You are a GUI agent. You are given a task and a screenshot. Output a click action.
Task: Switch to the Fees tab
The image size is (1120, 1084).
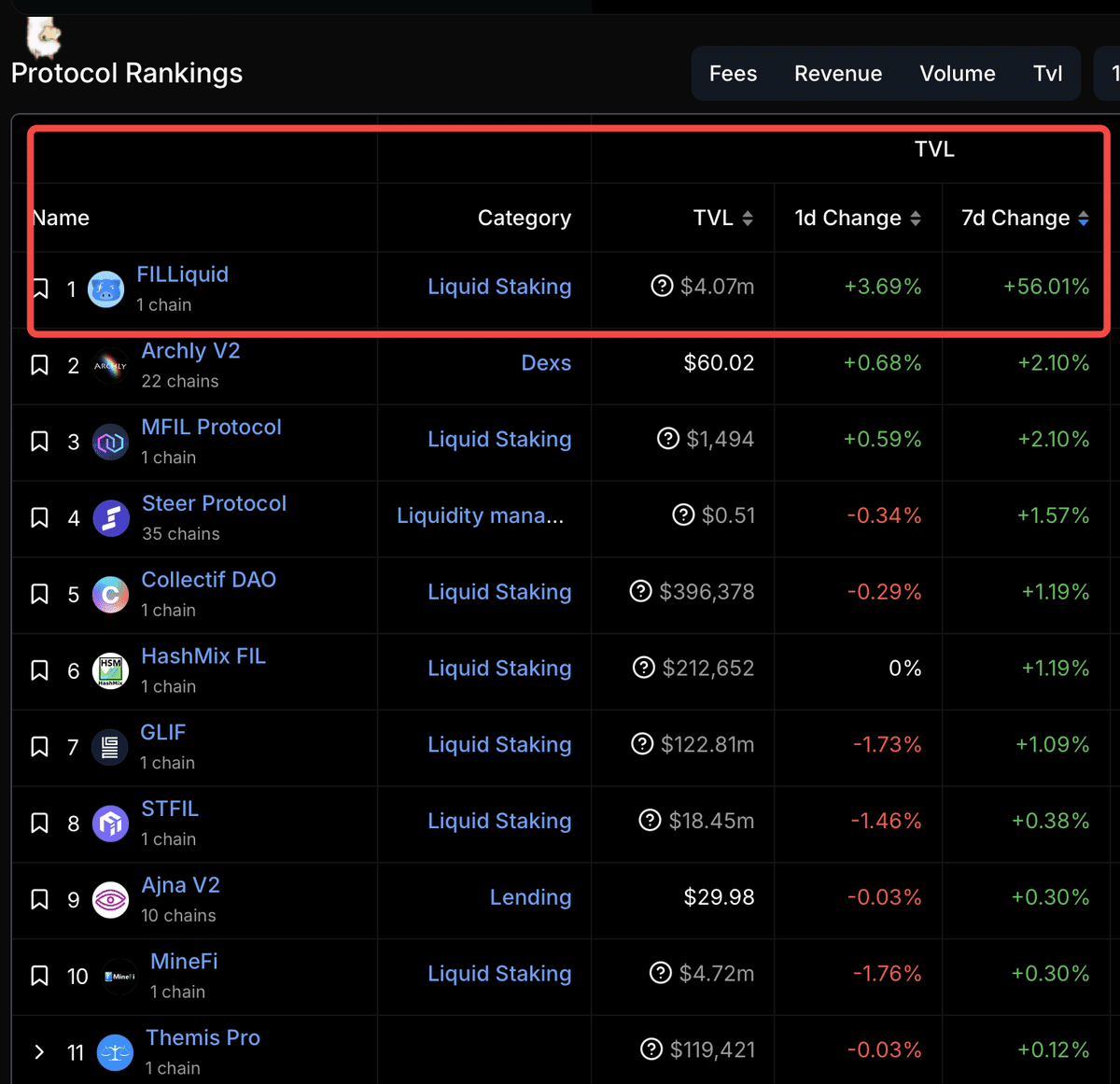pos(733,74)
